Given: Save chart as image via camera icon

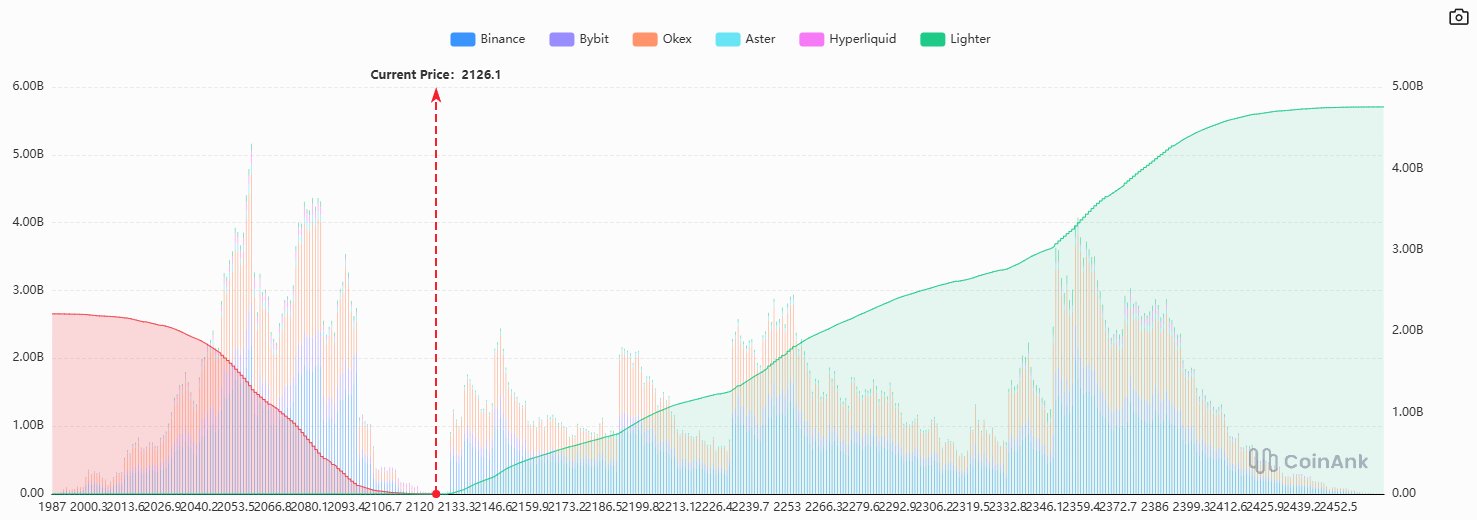Looking at the screenshot, I should point(1458,16).
